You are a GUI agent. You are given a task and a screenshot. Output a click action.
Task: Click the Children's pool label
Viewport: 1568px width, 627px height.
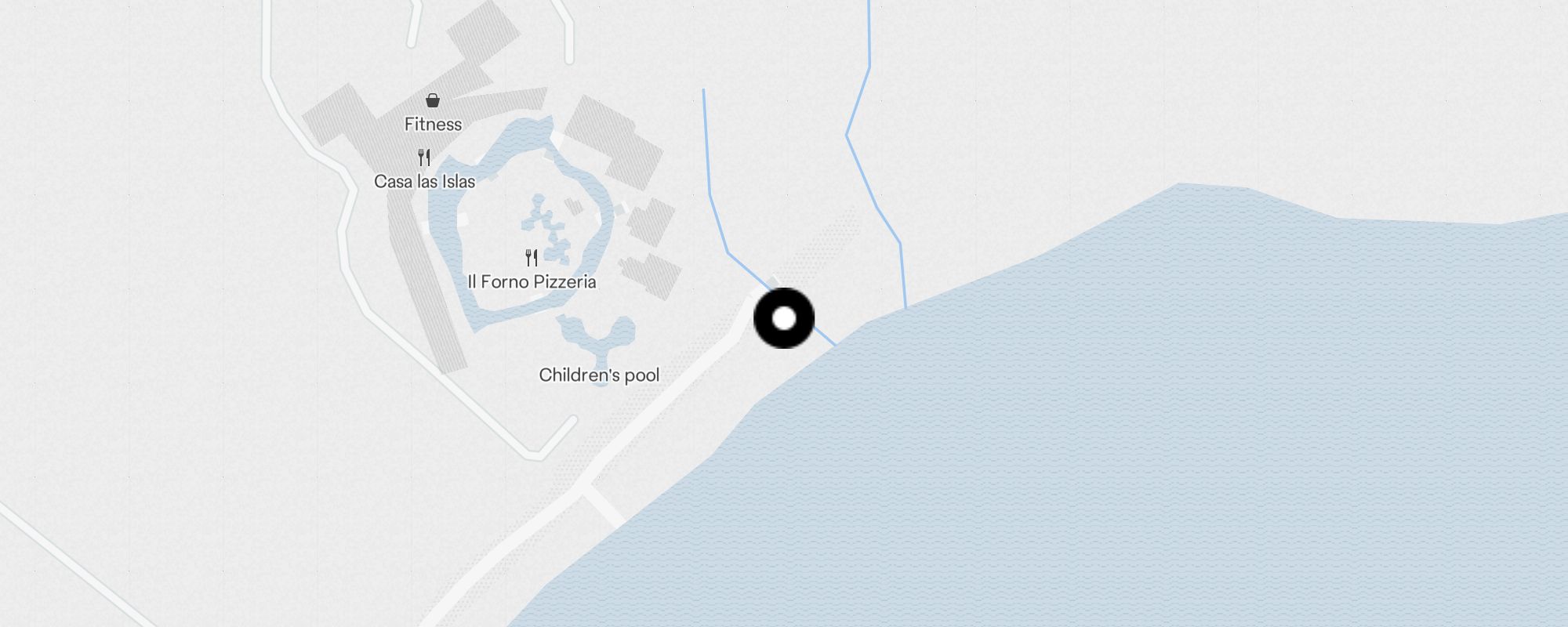coord(599,375)
